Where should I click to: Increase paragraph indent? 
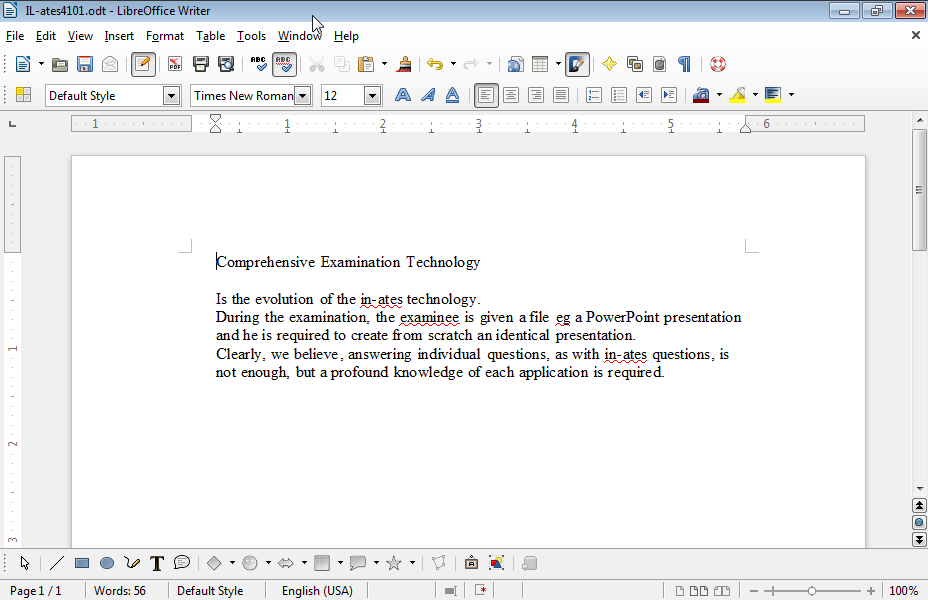(669, 95)
